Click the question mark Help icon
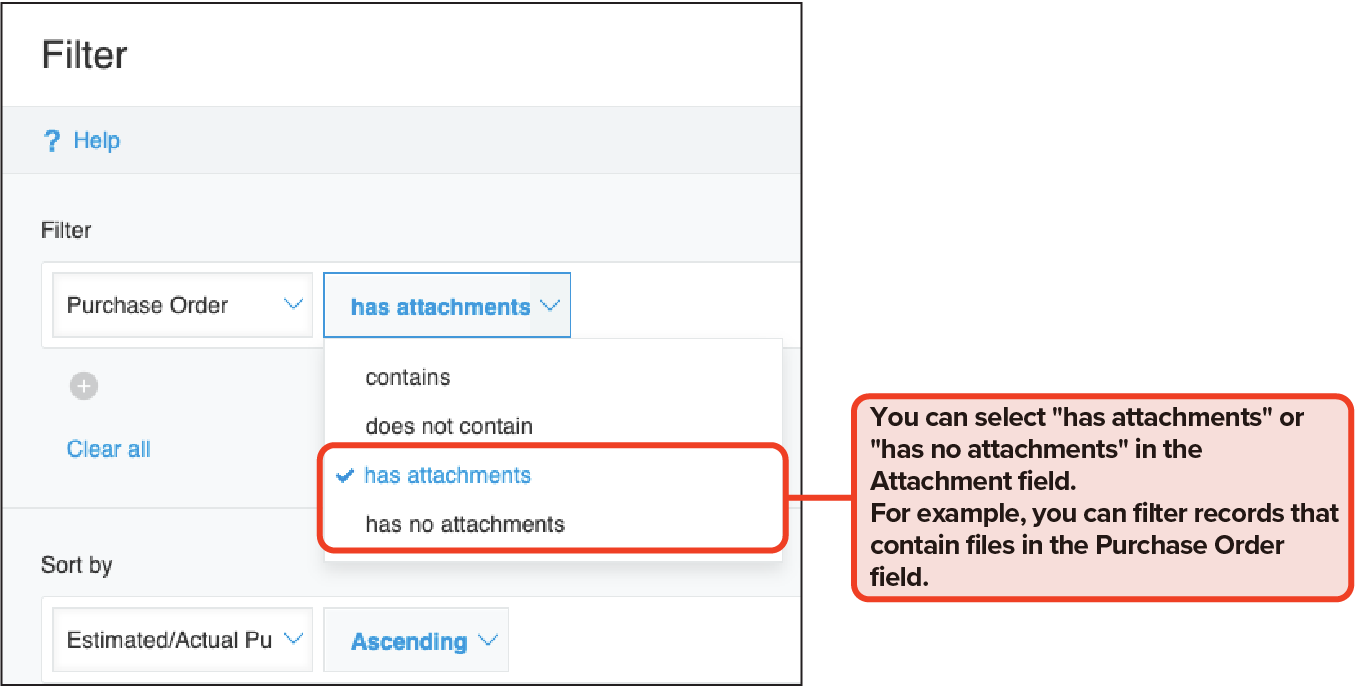The image size is (1356, 686). 52,141
